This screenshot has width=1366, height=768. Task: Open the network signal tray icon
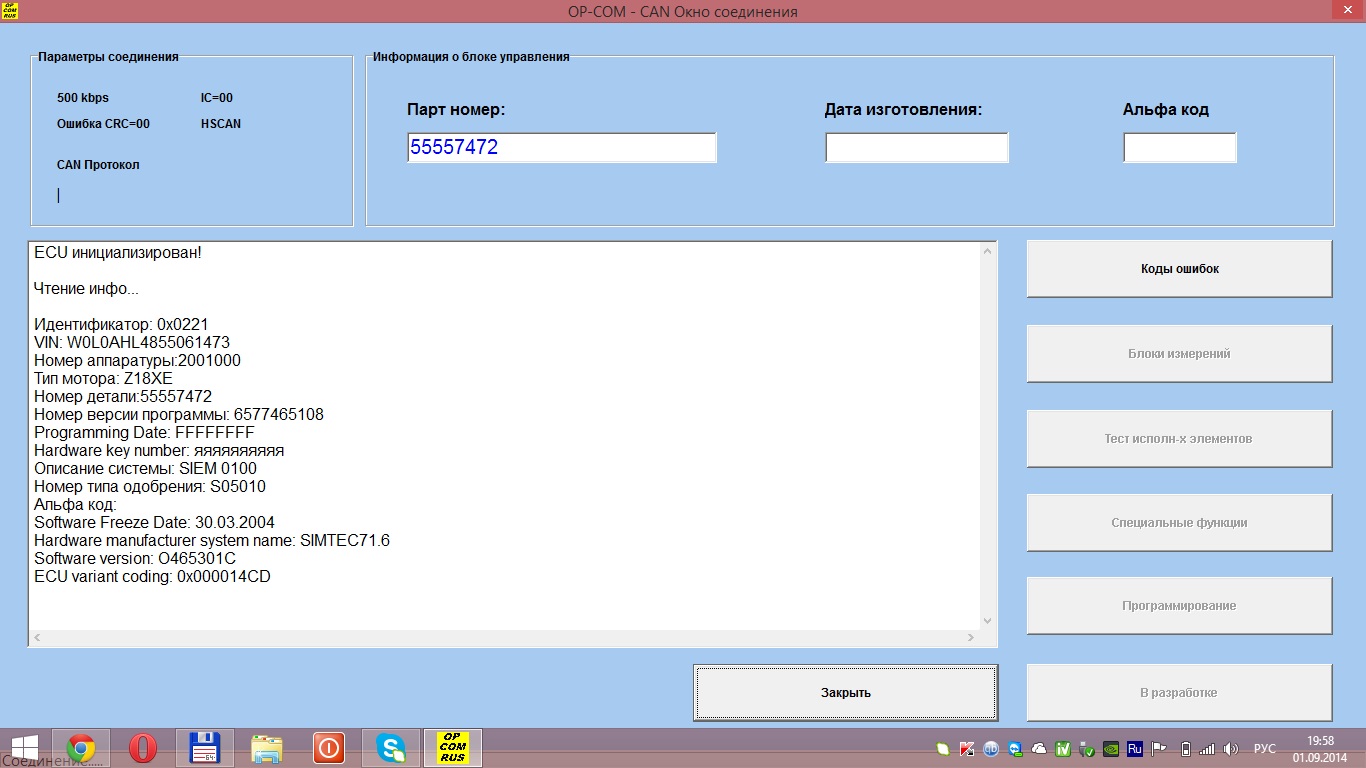1207,748
